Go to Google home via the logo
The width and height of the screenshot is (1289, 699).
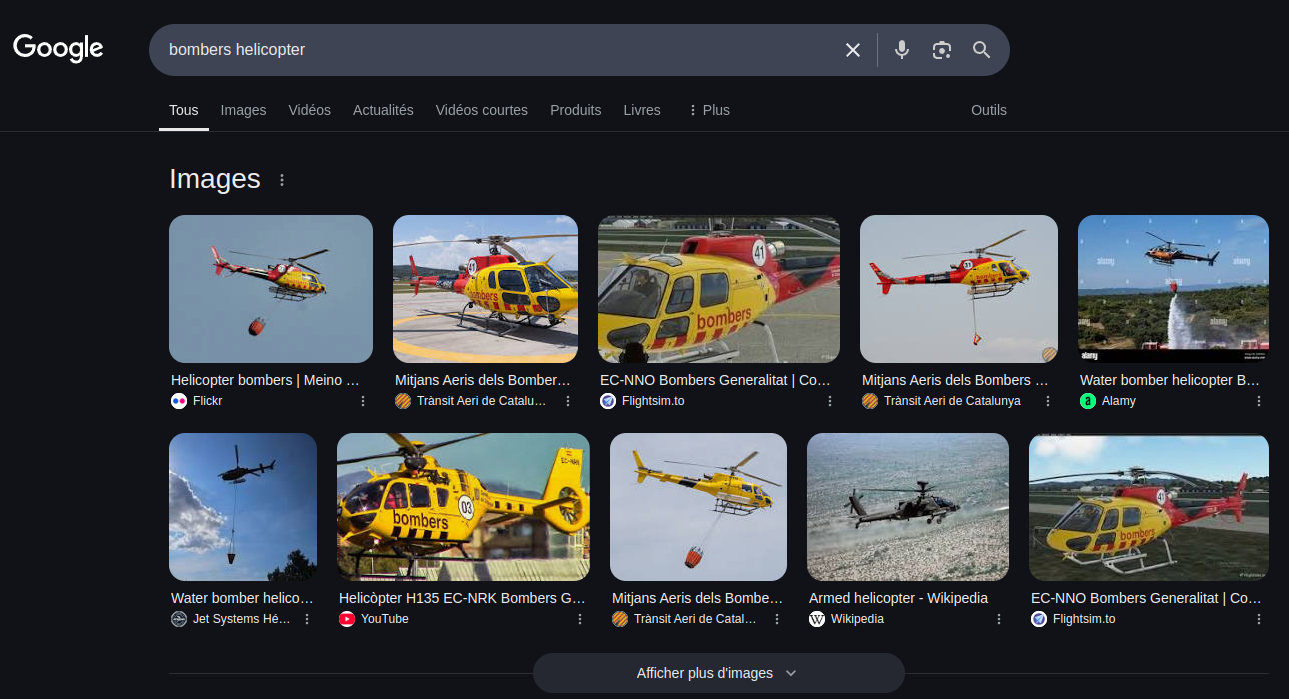[58, 48]
